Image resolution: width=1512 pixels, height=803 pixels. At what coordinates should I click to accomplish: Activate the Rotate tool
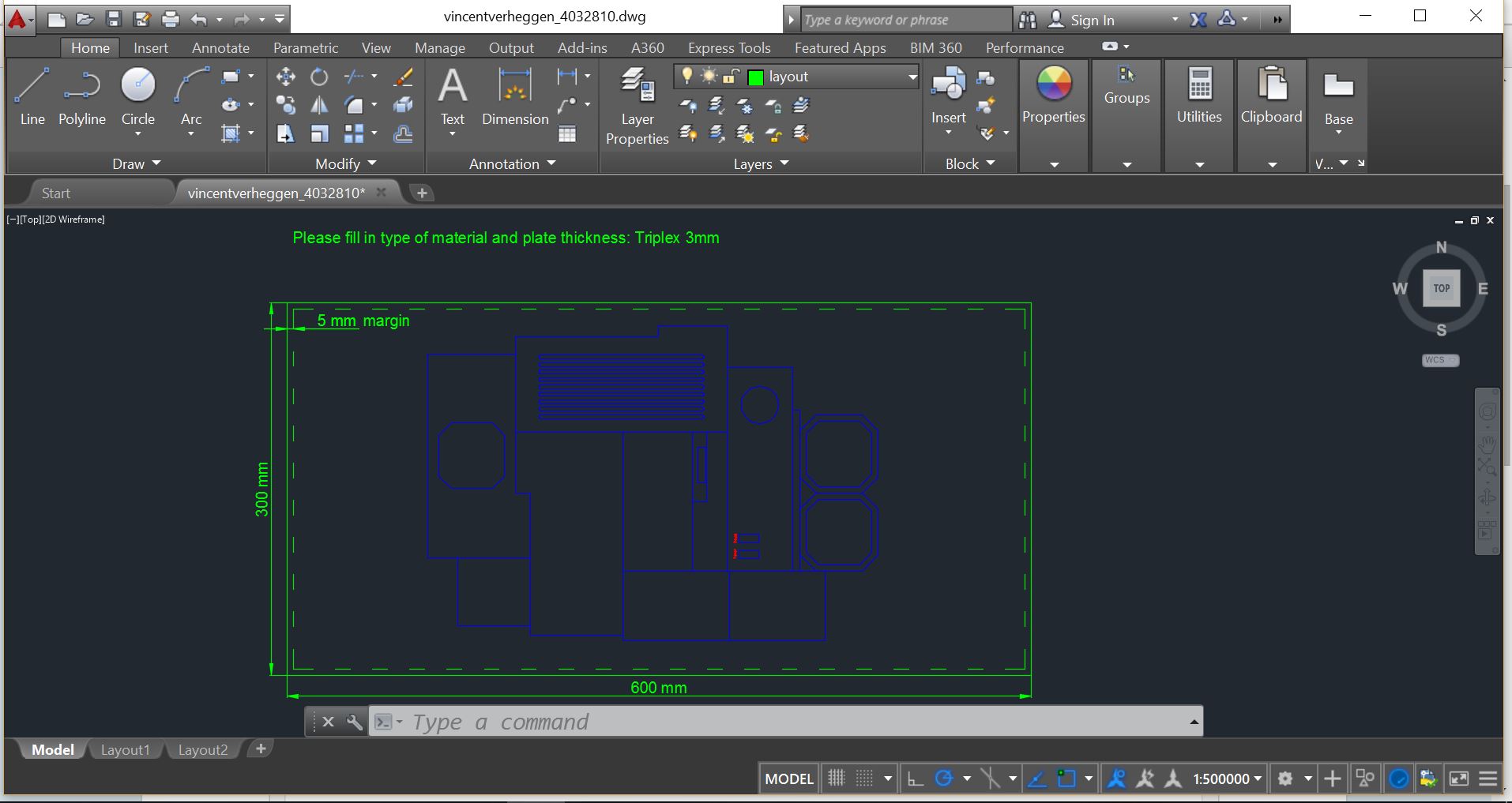pyautogui.click(x=319, y=77)
